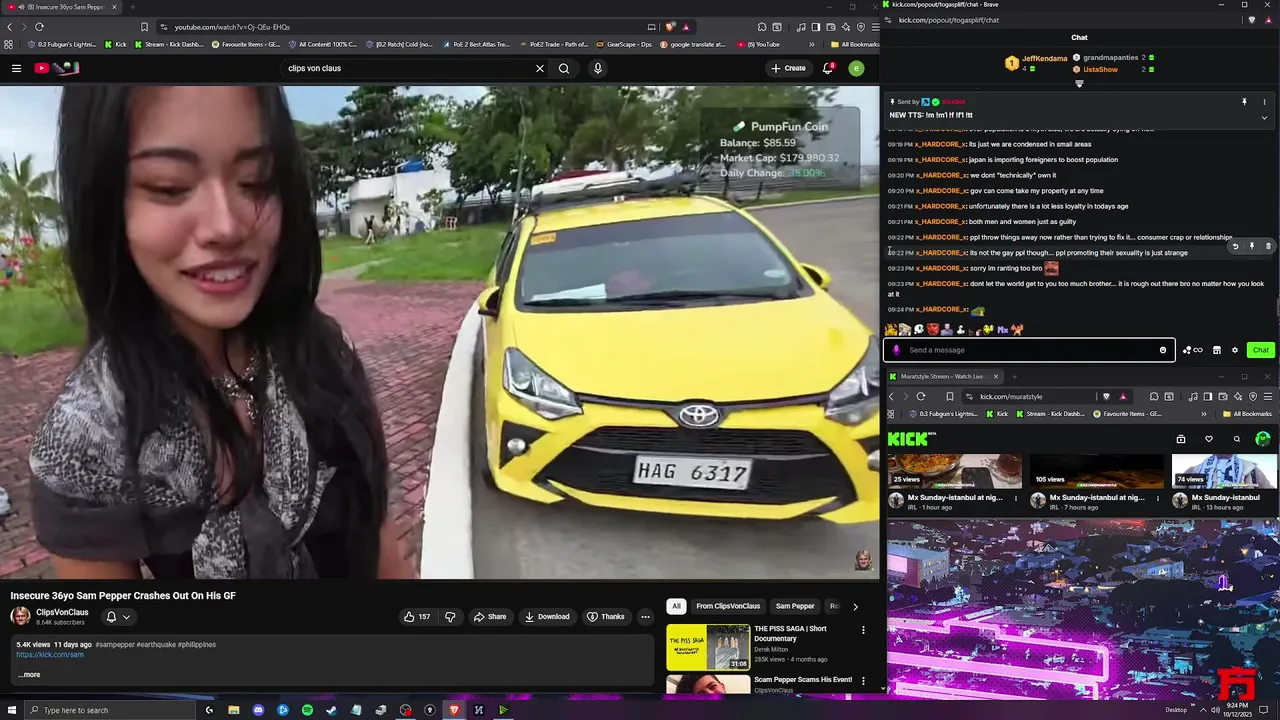Open Kick chat settings gear
Viewport: 1280px width, 720px height.
coord(1235,350)
